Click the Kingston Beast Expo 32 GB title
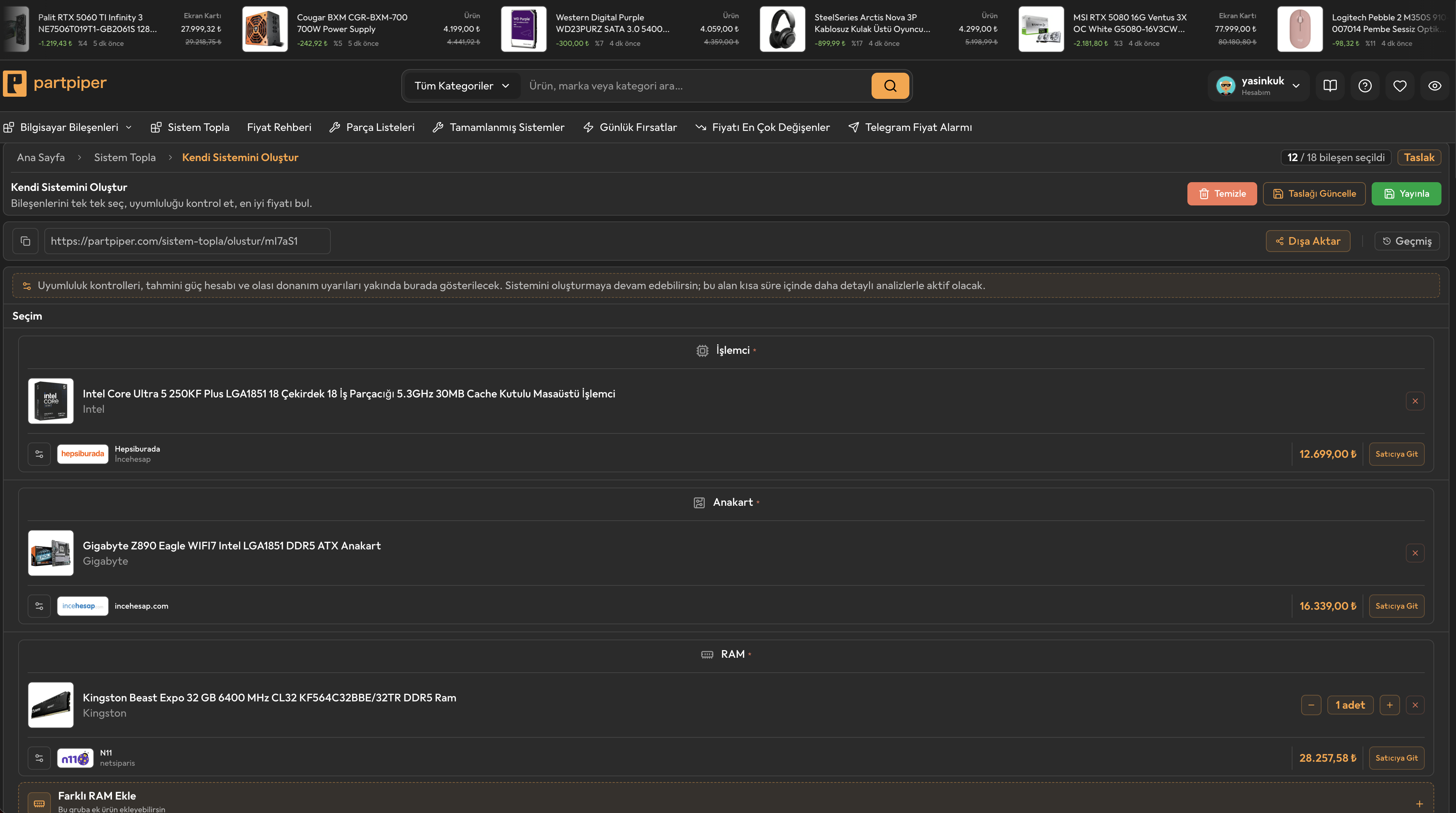Image resolution: width=1456 pixels, height=813 pixels. point(270,698)
